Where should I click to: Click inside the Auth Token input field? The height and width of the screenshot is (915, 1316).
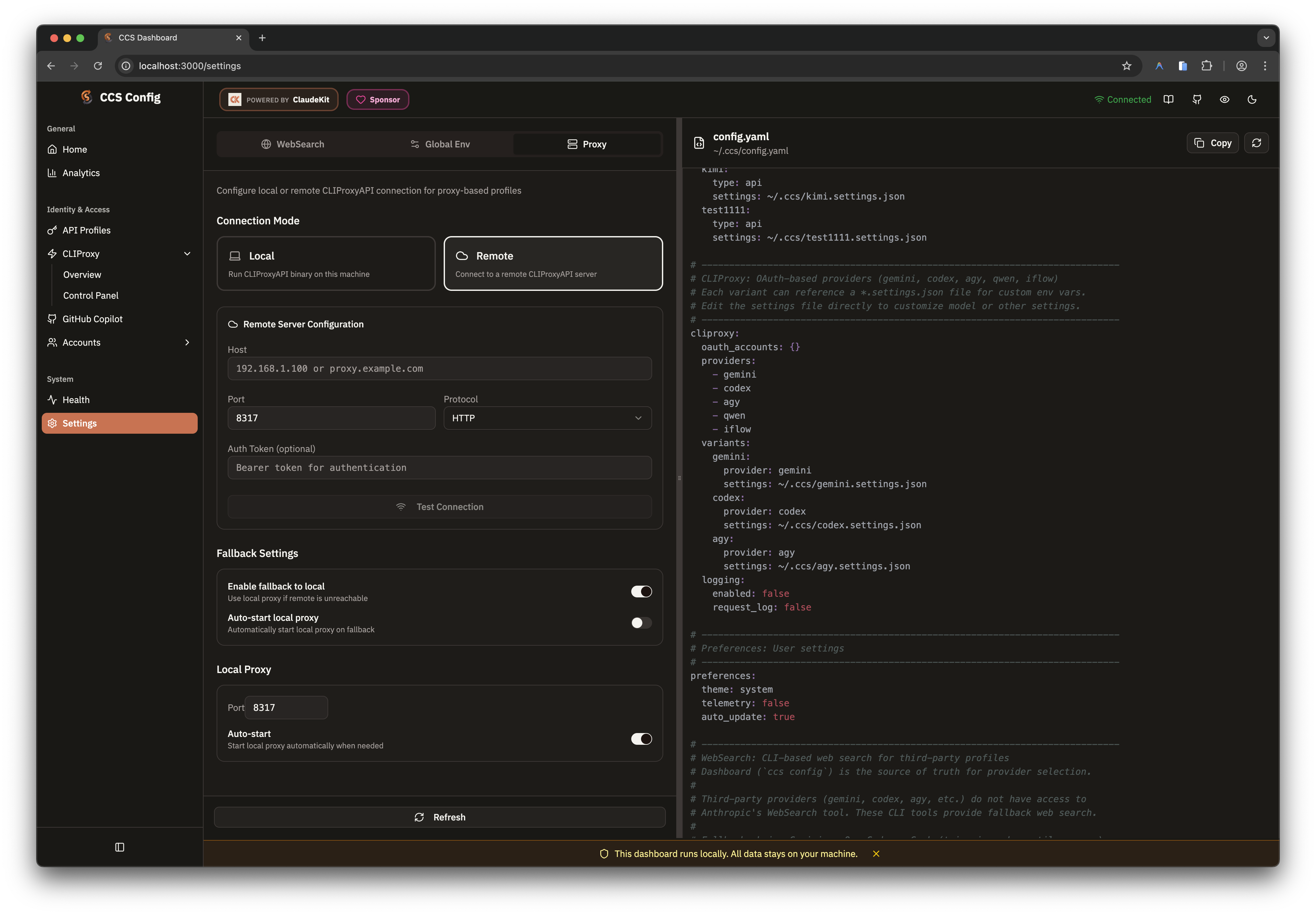(439, 468)
